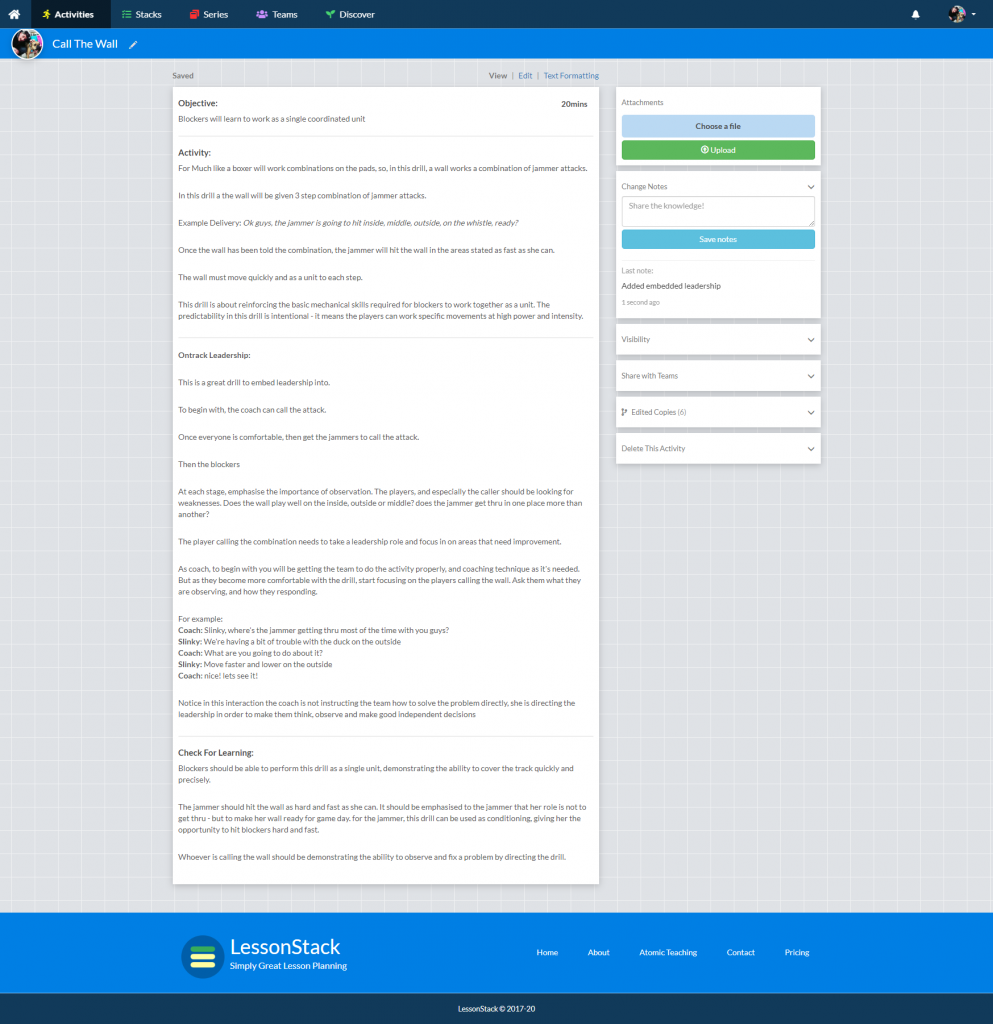Click into the Share the knowledge notes field

pos(717,211)
